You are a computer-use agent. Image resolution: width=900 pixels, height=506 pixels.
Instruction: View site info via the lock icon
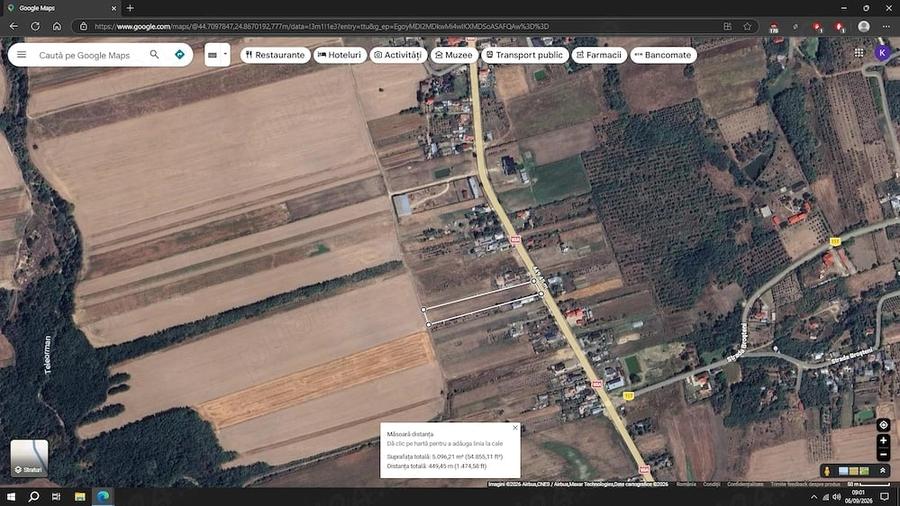[83, 26]
